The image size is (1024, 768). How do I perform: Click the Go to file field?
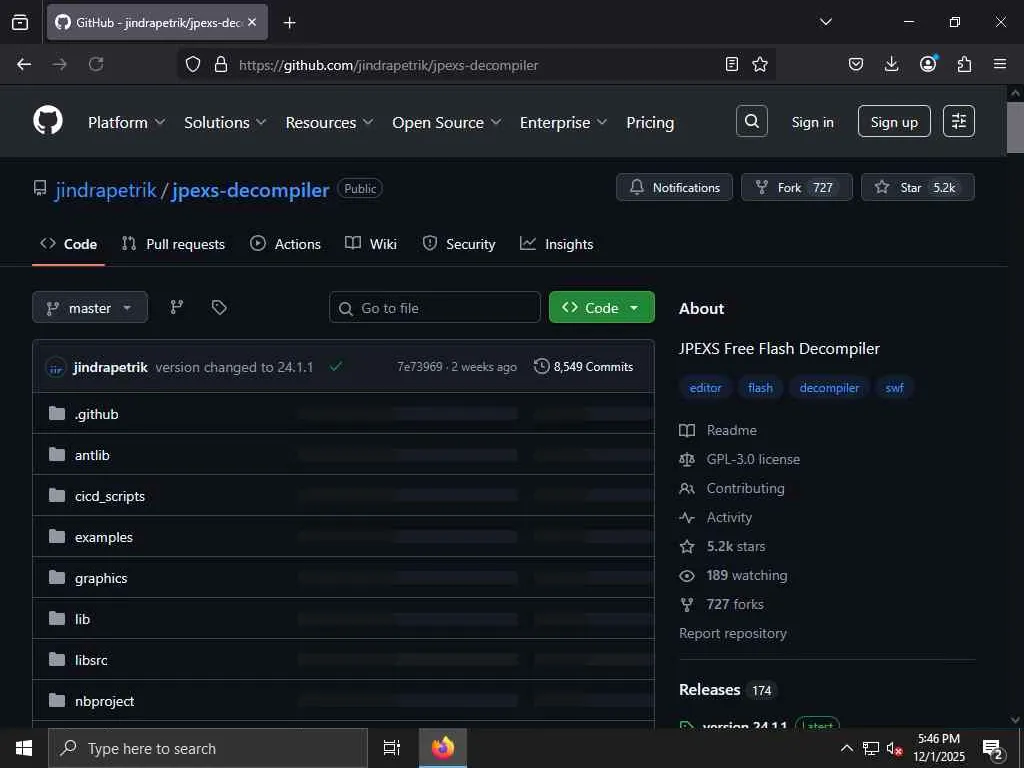(435, 308)
